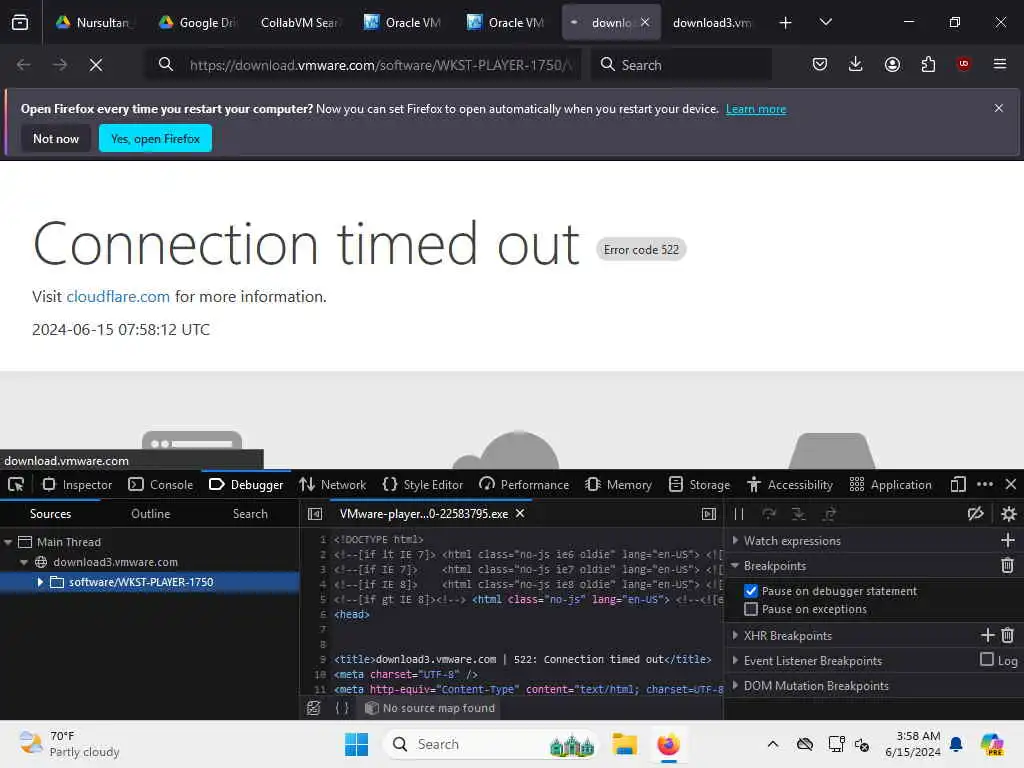Focus the Firefox search box

point(682,65)
